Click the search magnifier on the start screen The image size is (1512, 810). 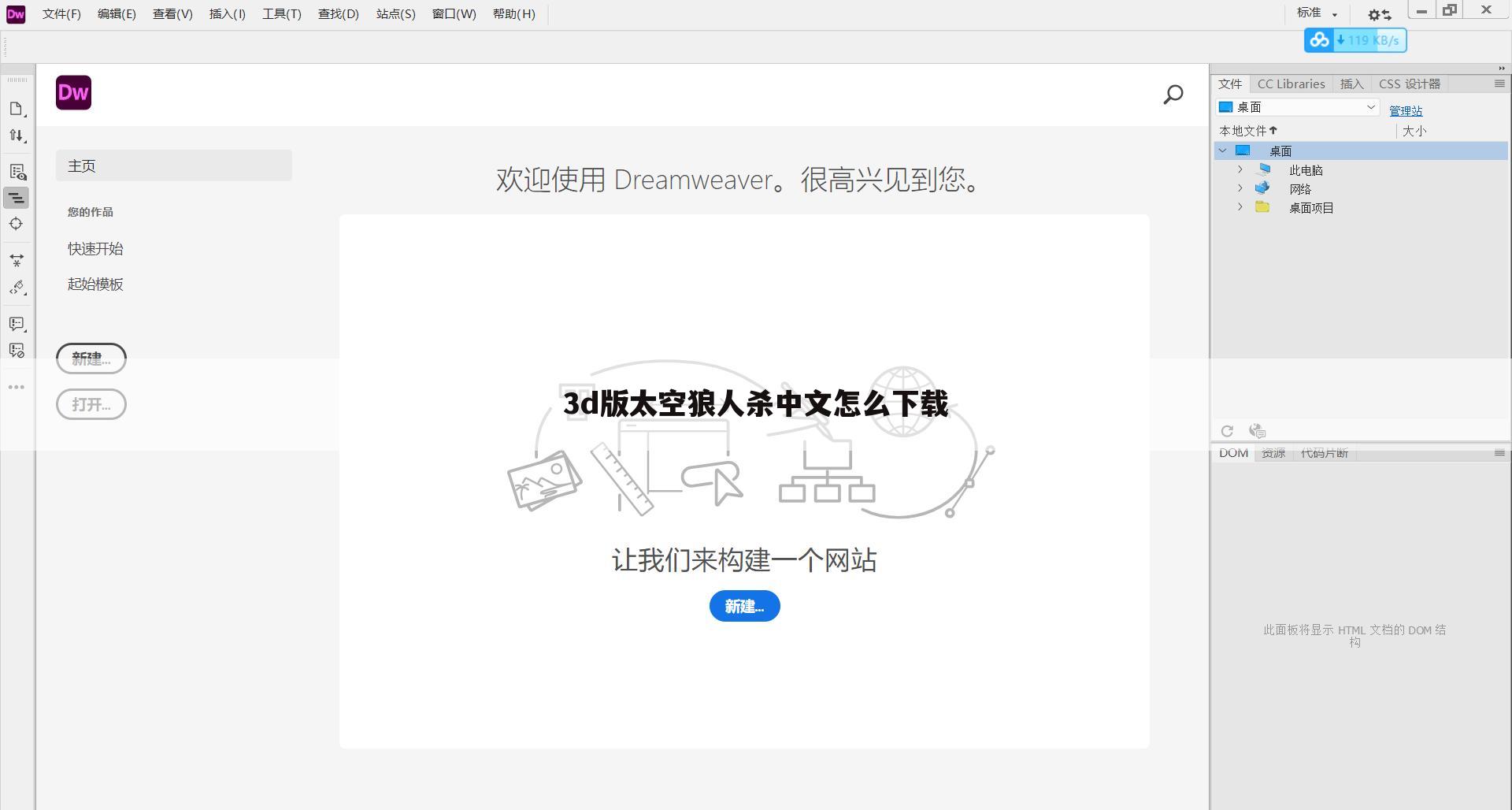coord(1173,95)
